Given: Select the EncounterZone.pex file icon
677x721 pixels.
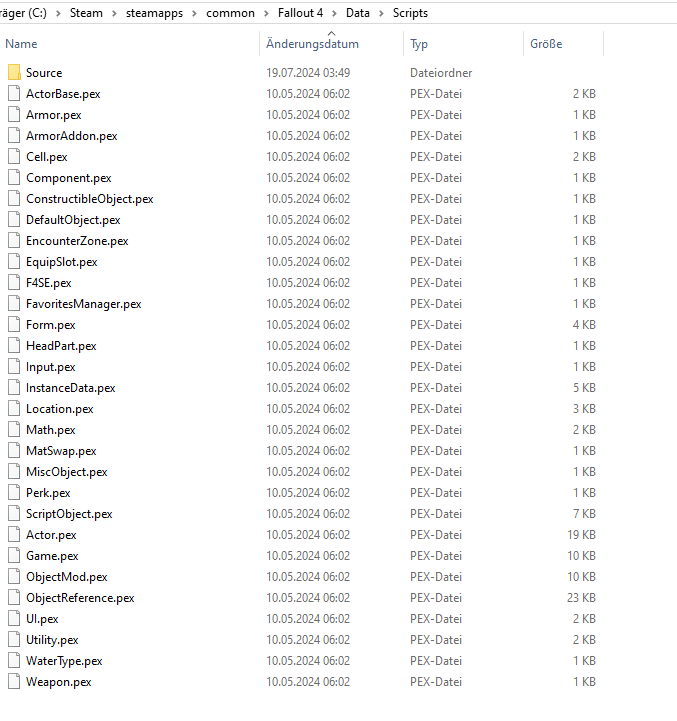Looking at the screenshot, I should (14, 240).
